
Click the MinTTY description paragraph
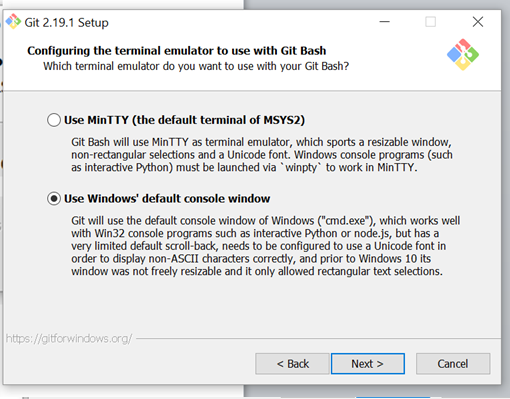(x=262, y=155)
